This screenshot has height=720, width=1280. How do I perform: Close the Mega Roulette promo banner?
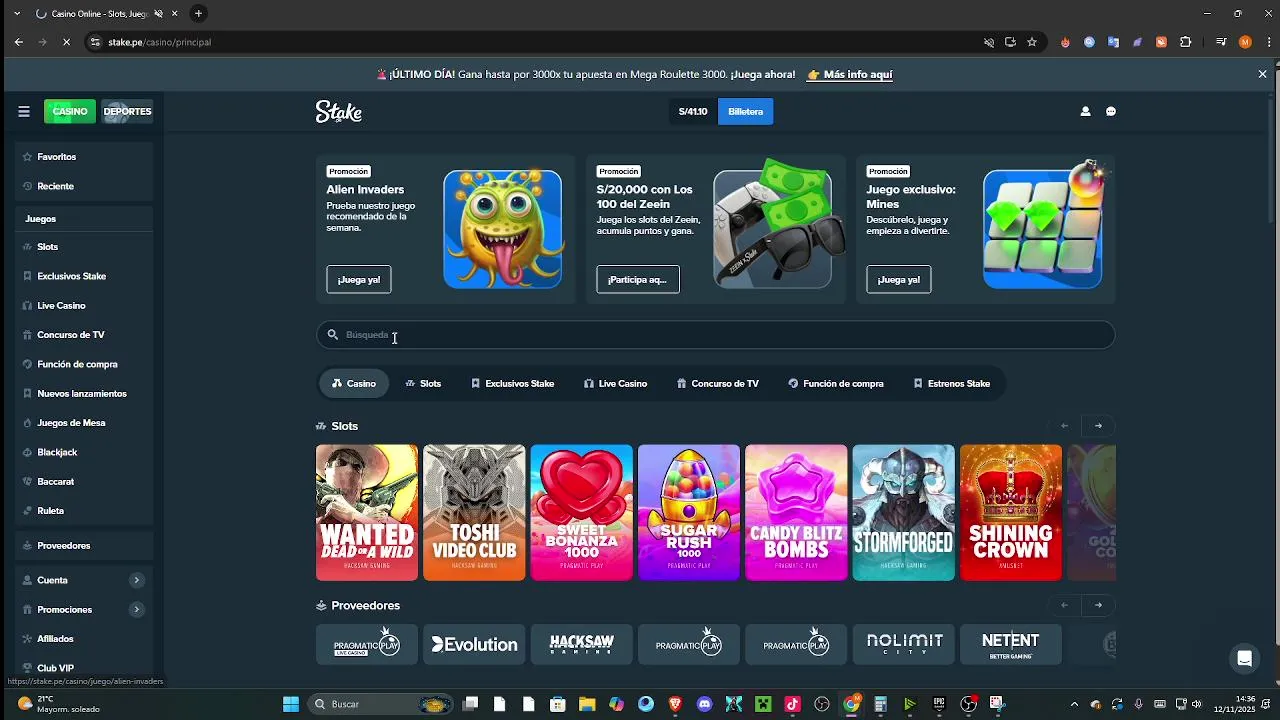coord(1262,74)
